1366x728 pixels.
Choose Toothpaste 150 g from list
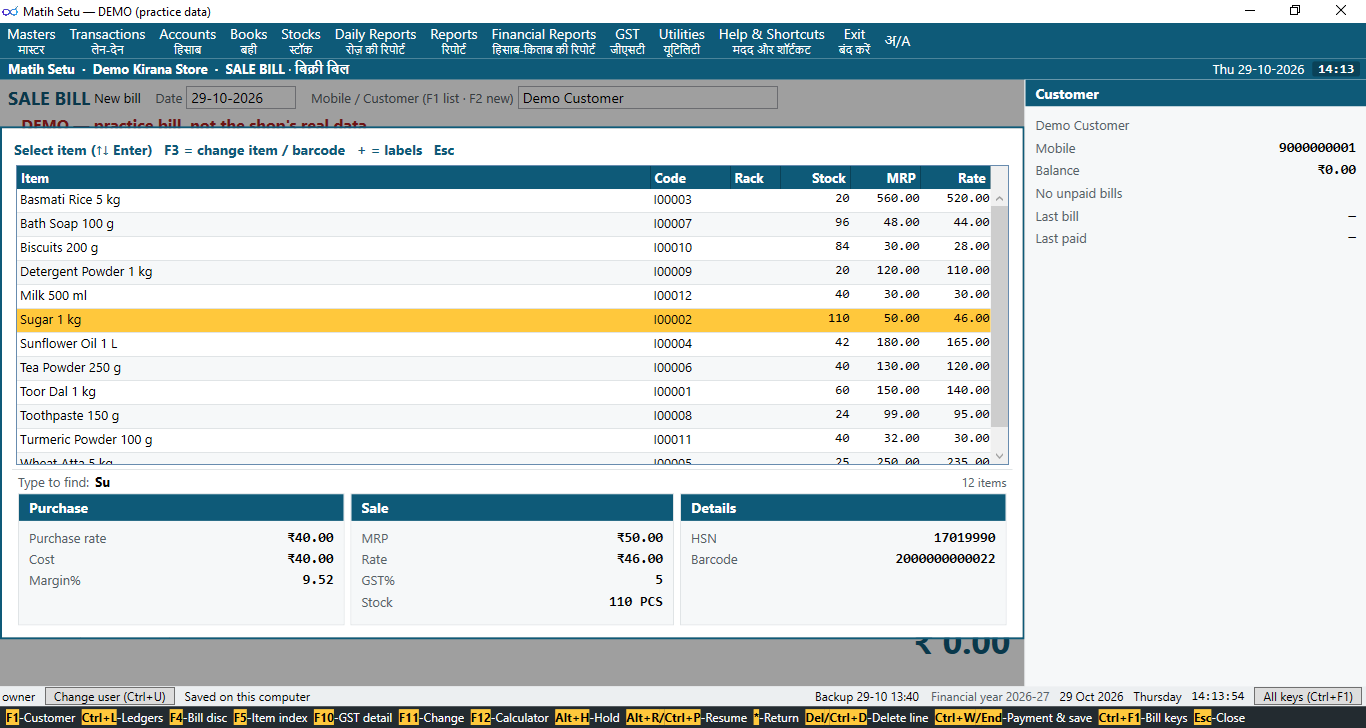point(504,416)
